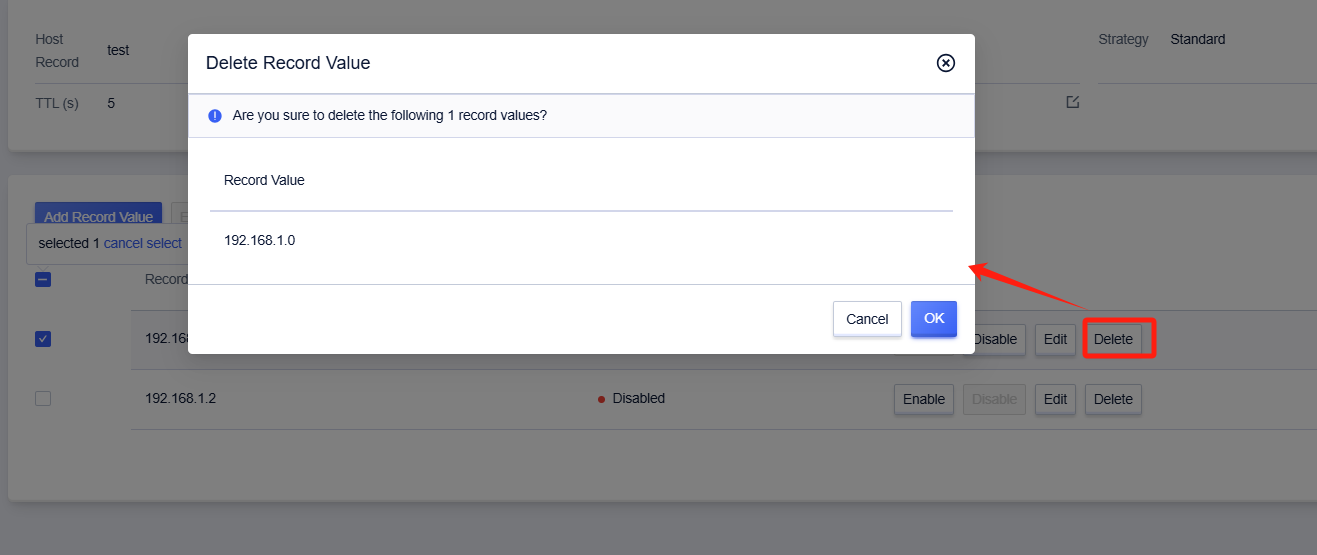Click the Add Record Value button

click(98, 215)
